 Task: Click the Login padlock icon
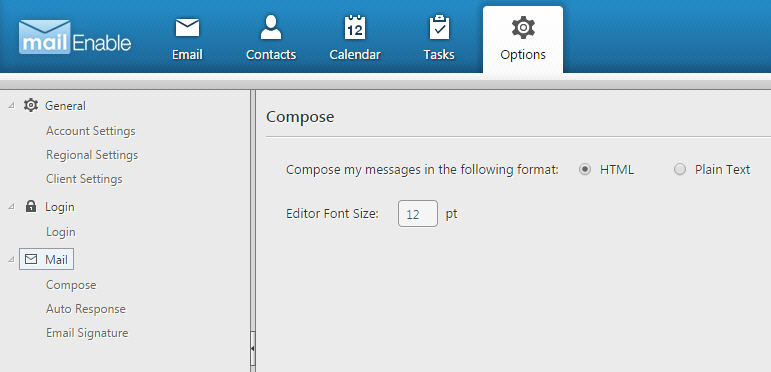click(30, 206)
